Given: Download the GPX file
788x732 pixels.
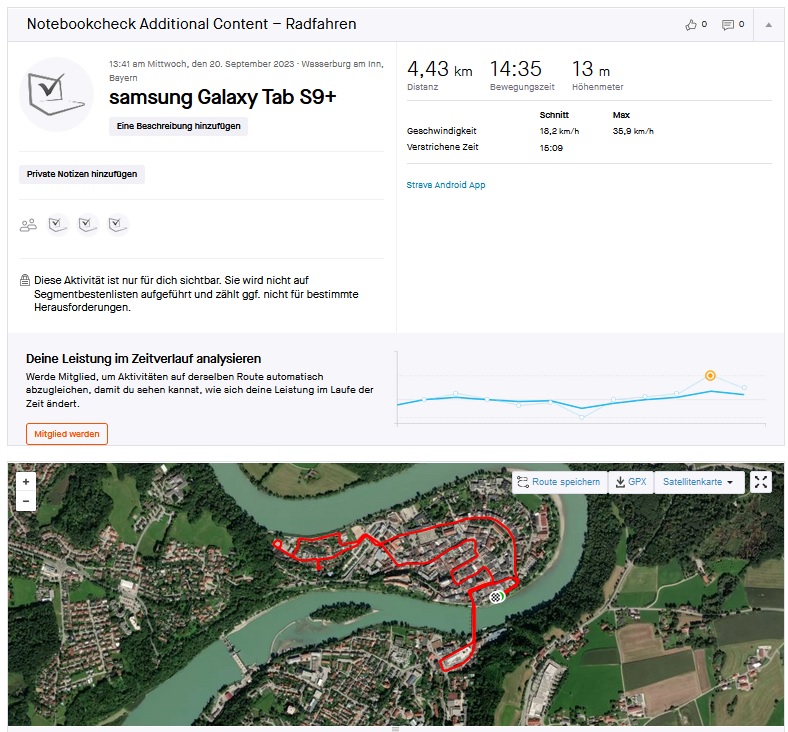Looking at the screenshot, I should click(631, 482).
